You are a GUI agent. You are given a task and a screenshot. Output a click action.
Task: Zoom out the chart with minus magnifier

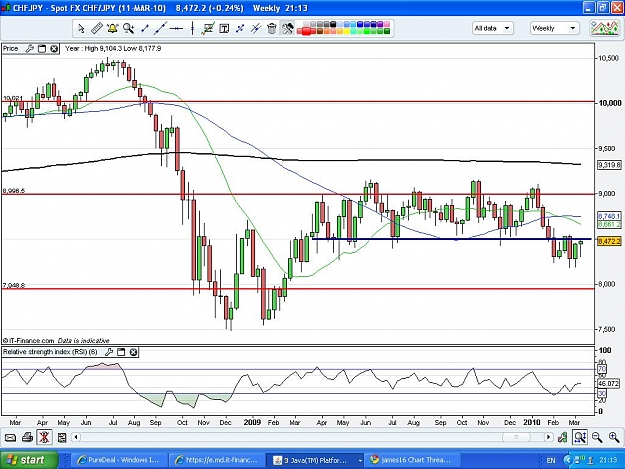597,438
